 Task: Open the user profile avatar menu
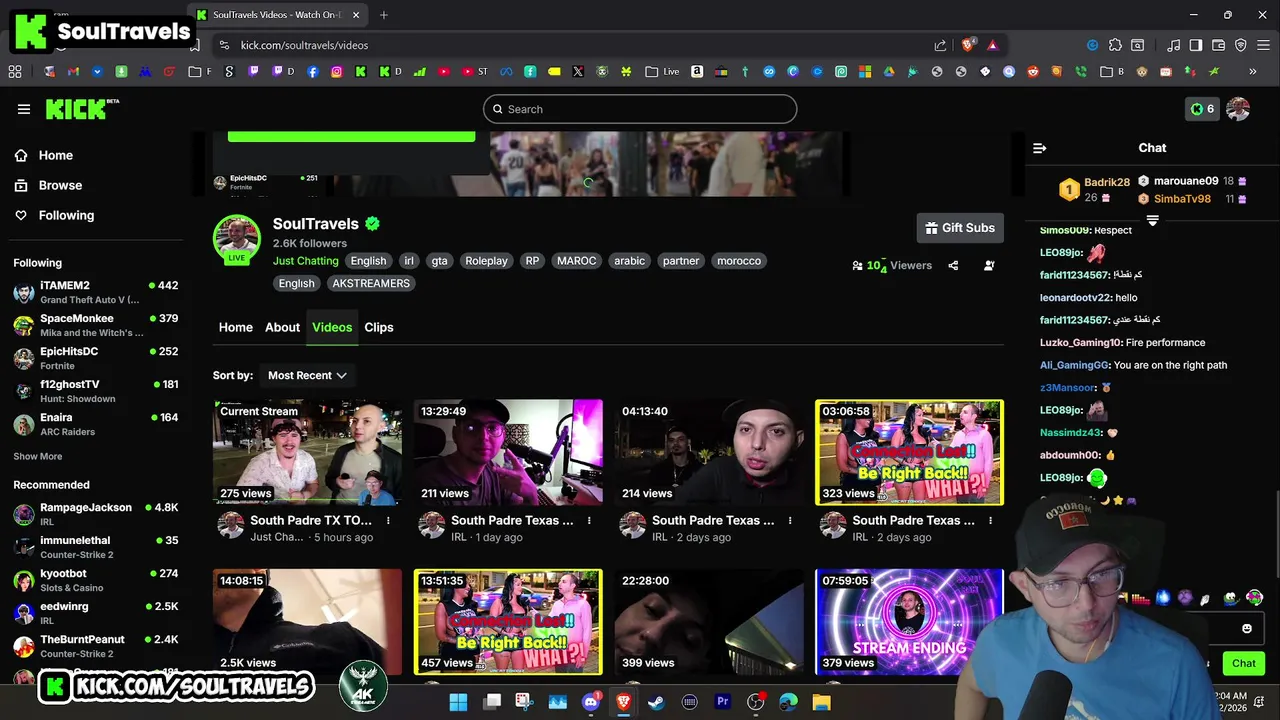point(1238,109)
